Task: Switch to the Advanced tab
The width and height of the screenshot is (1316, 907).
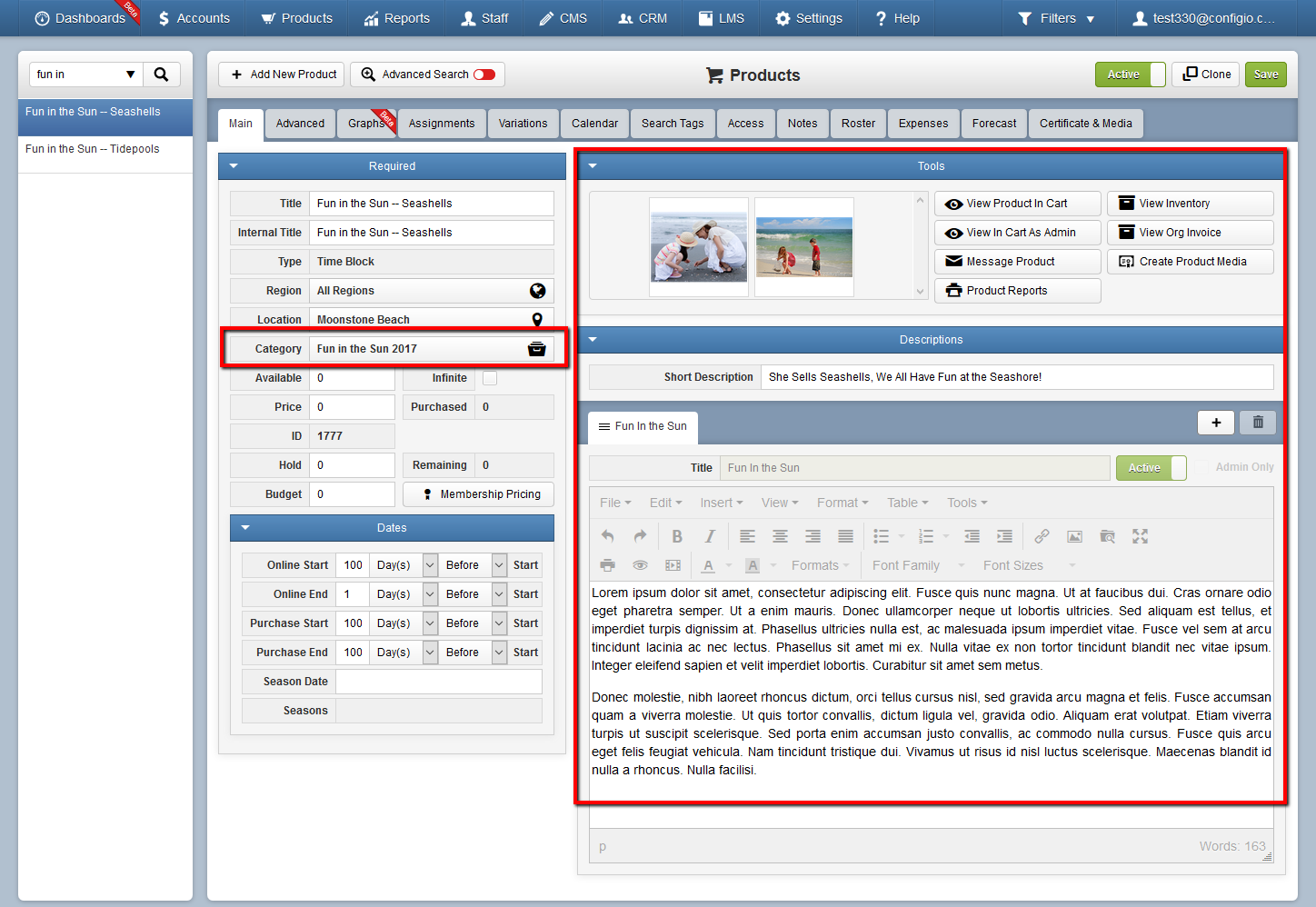Action: tap(300, 124)
